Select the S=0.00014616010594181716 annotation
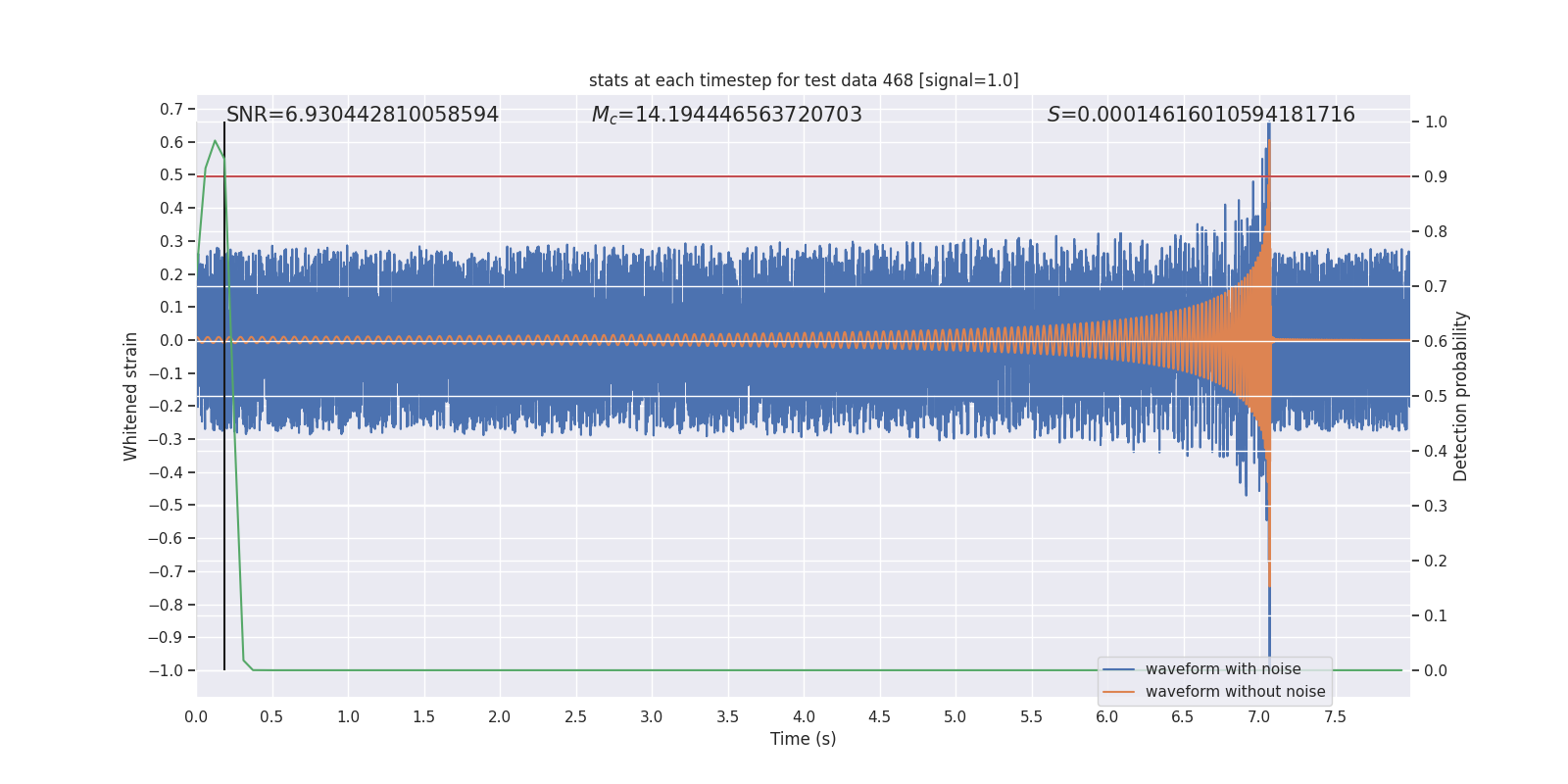The width and height of the screenshot is (1568, 784). click(1201, 115)
